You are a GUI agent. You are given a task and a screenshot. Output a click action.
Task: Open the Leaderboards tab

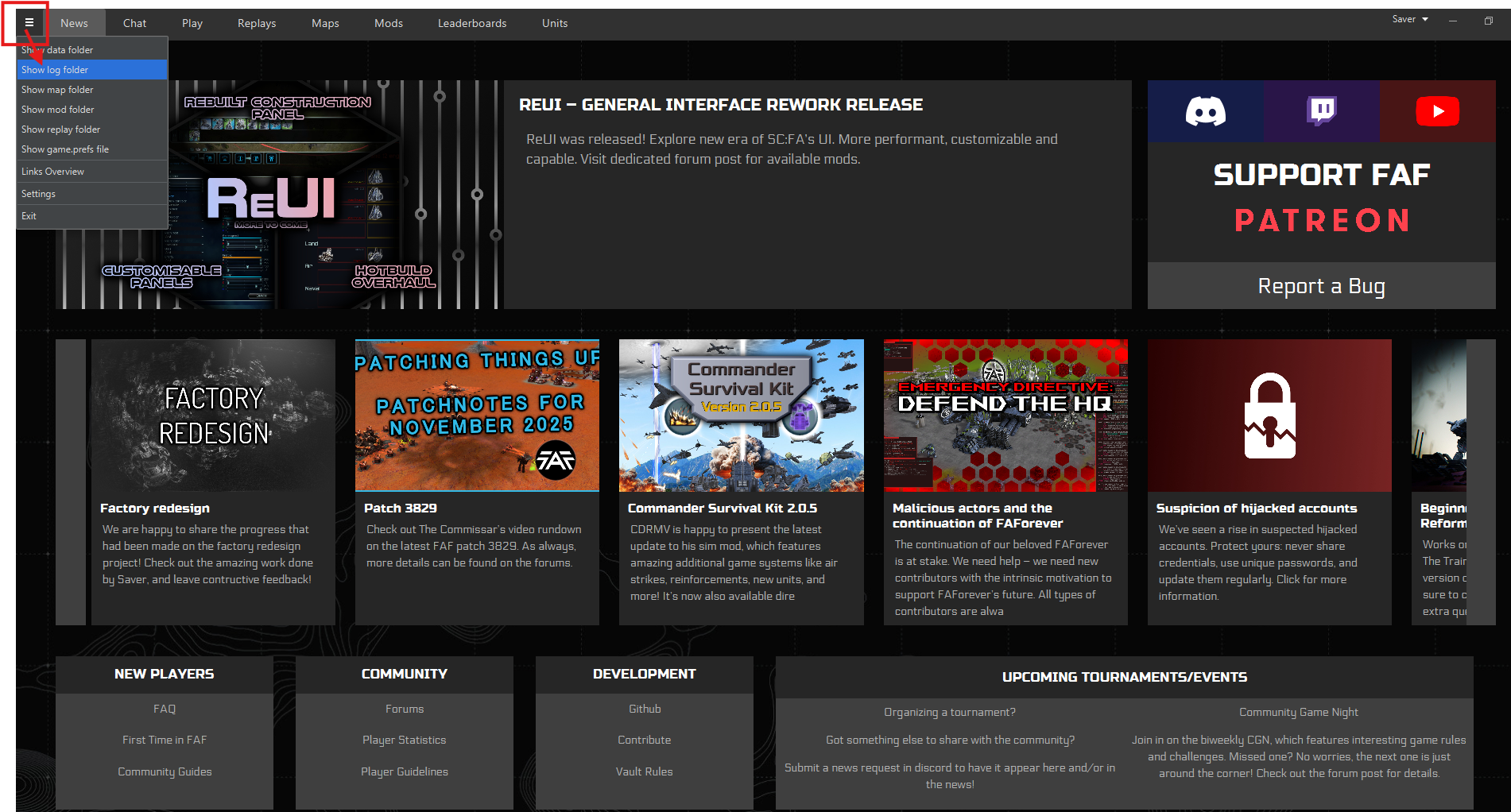472,23
